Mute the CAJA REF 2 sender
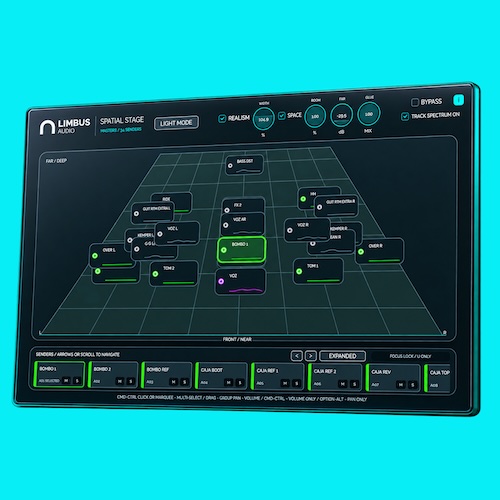 coord(343,384)
